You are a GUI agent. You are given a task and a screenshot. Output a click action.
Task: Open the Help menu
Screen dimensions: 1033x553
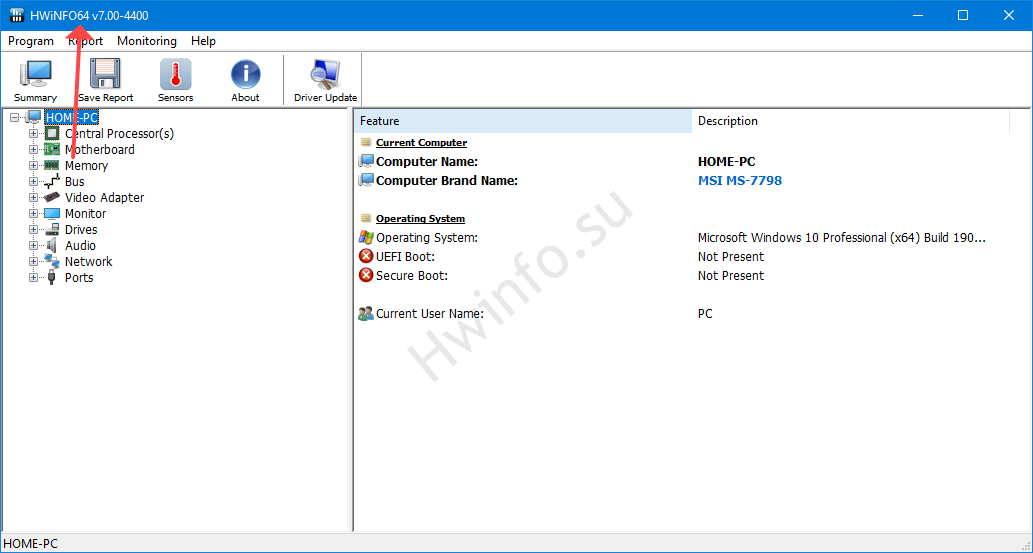point(203,41)
